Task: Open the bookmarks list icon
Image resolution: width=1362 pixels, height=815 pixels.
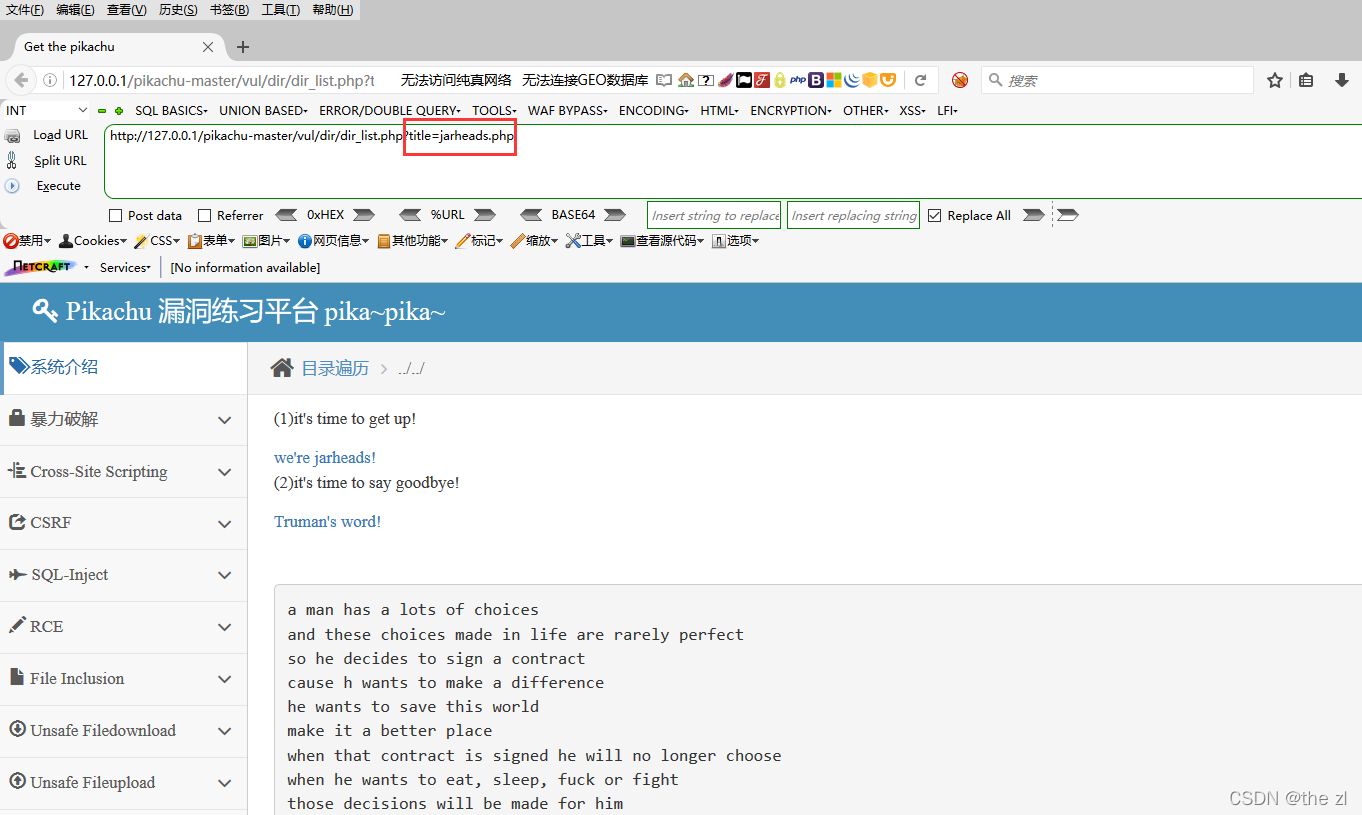Action: [x=1306, y=80]
